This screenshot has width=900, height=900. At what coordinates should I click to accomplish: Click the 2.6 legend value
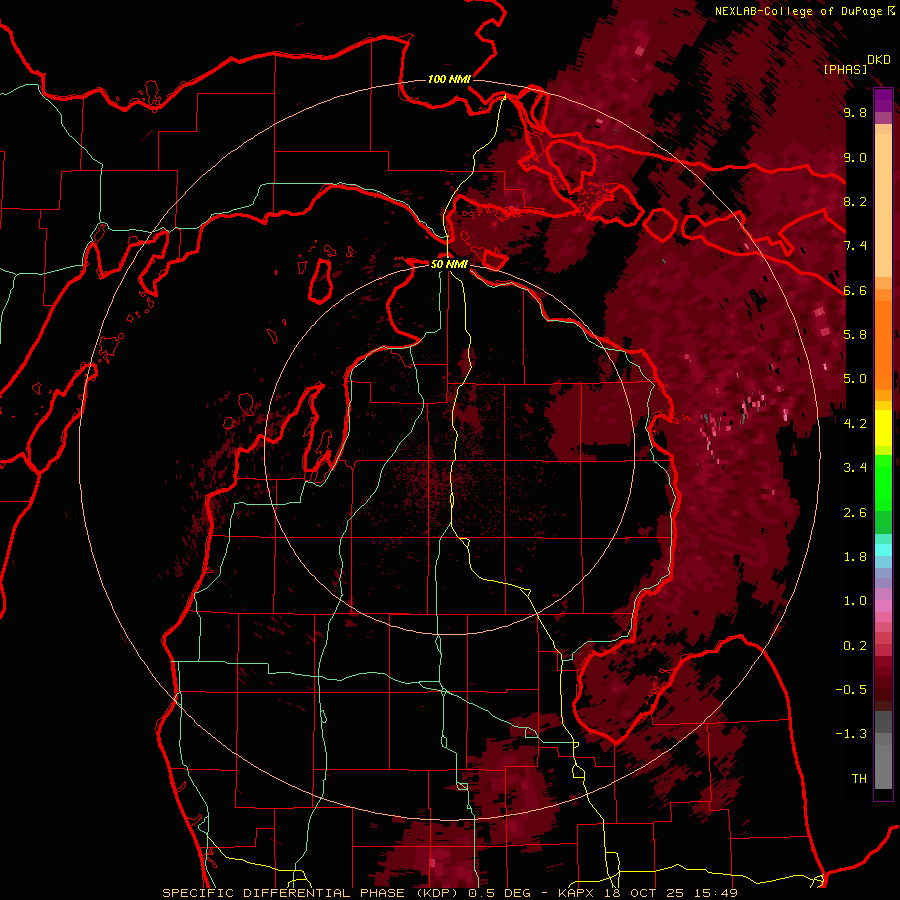pyautogui.click(x=855, y=513)
